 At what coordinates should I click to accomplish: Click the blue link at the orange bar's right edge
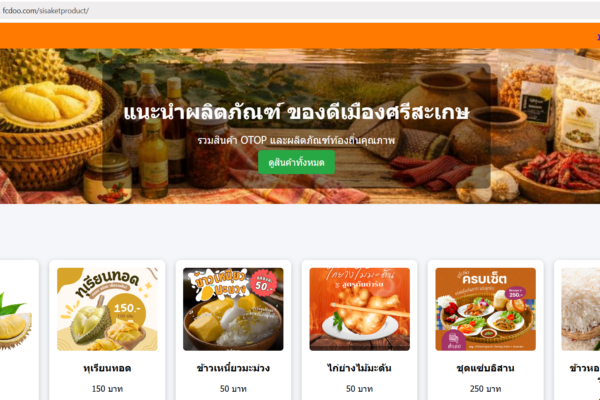coord(598,37)
